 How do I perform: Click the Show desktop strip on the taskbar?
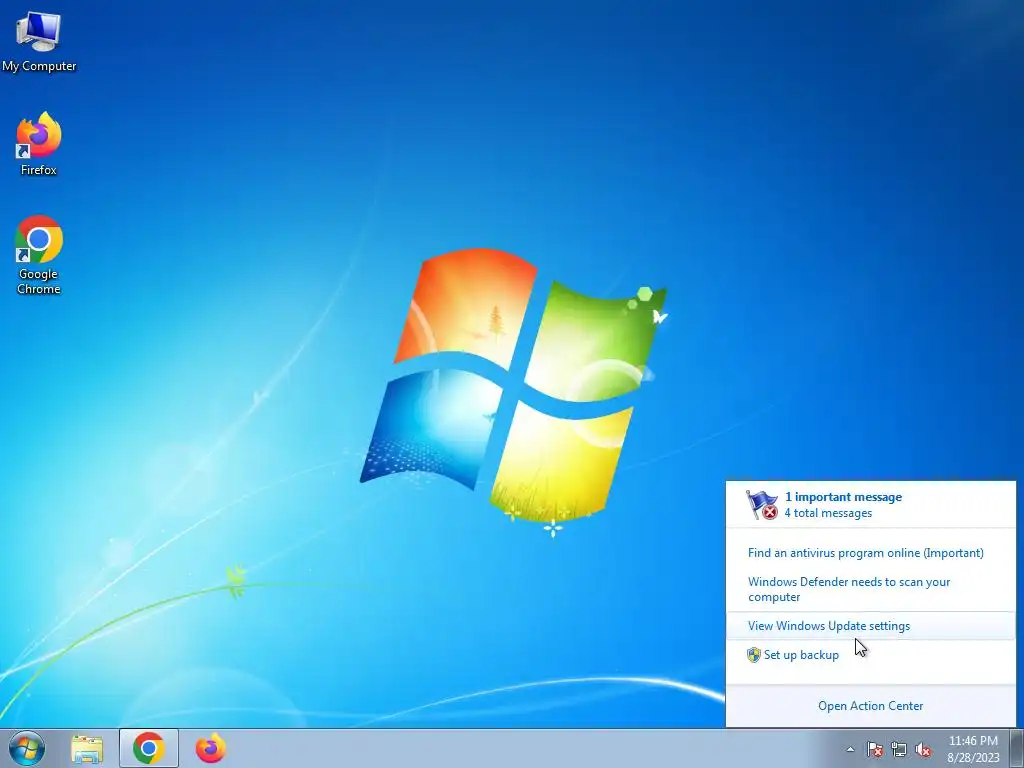(x=1017, y=748)
